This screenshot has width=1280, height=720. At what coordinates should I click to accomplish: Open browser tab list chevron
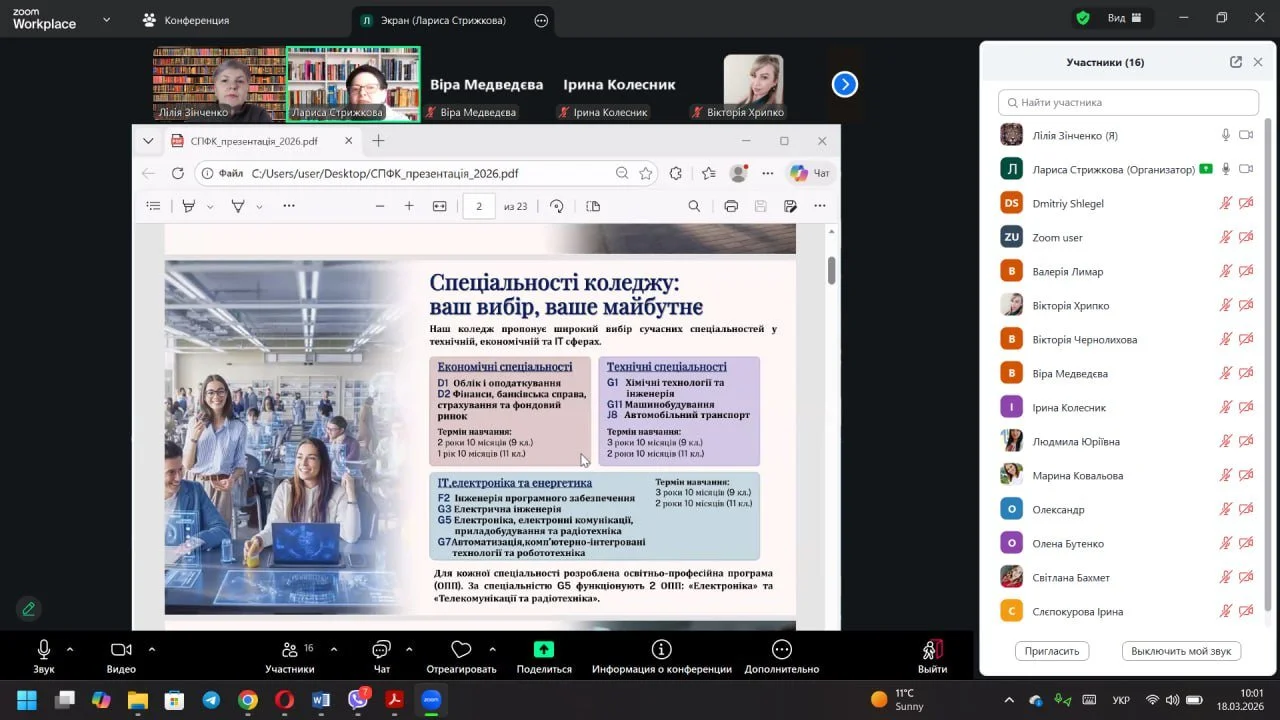[x=148, y=141]
